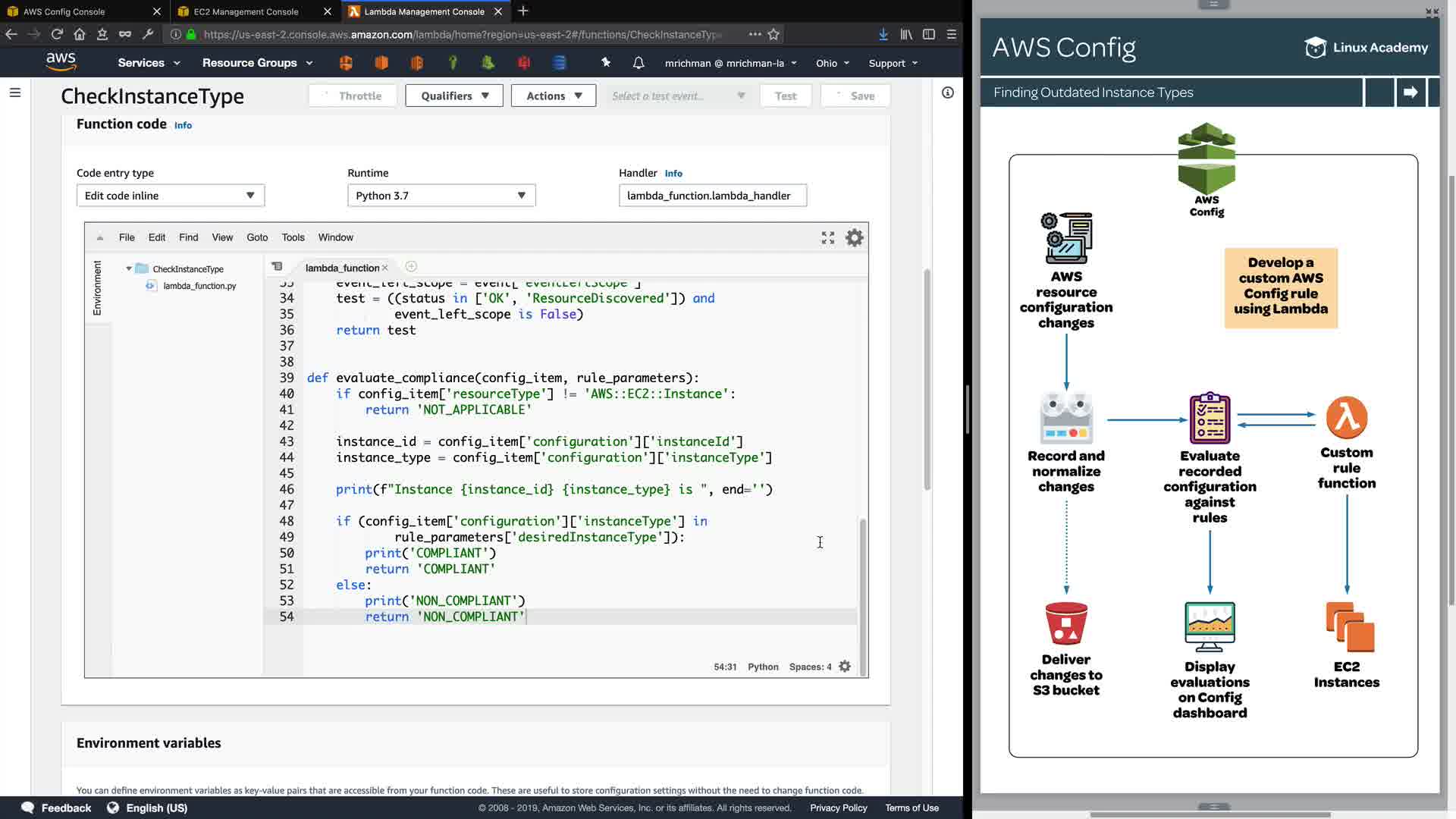This screenshot has height=819, width=1456.
Task: Click the status bar gear icon
Action: 845,667
